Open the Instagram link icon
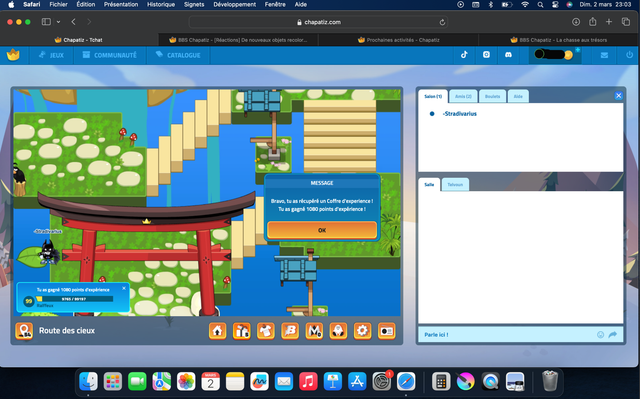 (486, 55)
